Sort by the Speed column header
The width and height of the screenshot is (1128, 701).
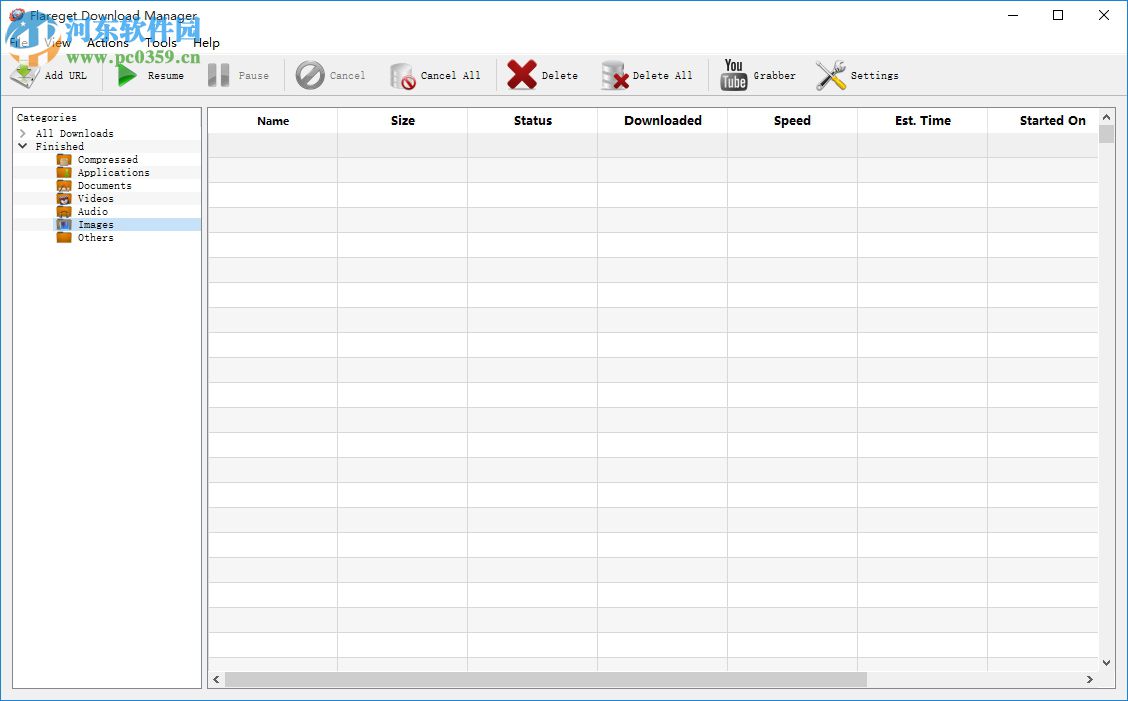pyautogui.click(x=792, y=121)
